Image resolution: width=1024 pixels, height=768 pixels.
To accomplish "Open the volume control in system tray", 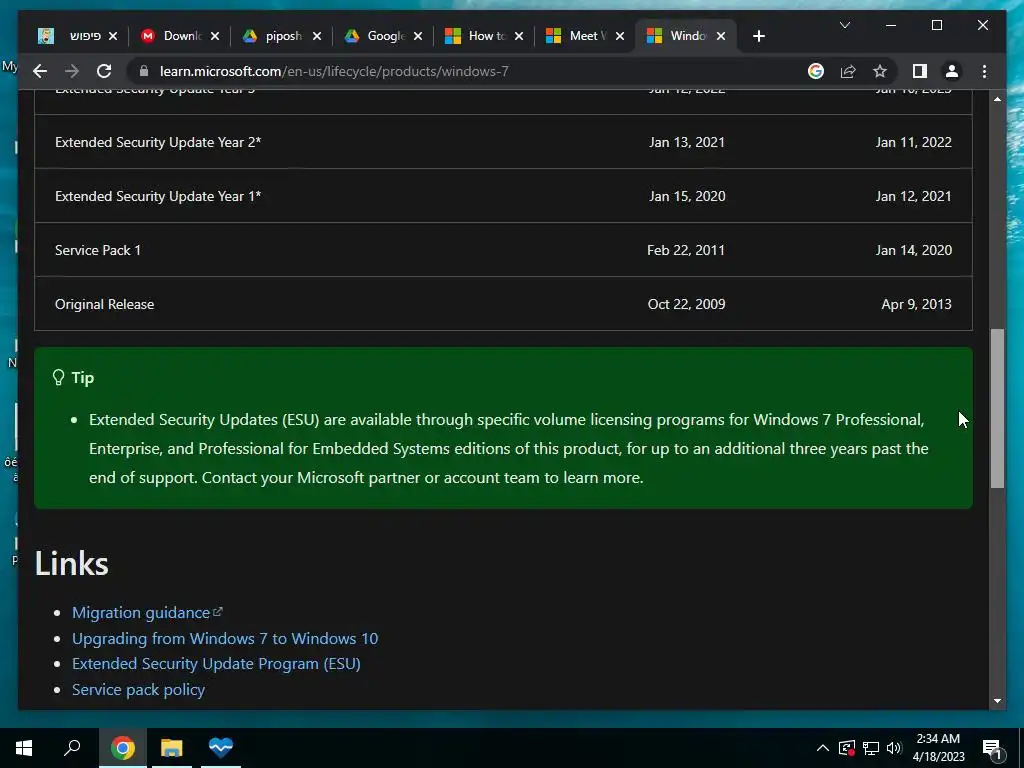I will pos(894,748).
